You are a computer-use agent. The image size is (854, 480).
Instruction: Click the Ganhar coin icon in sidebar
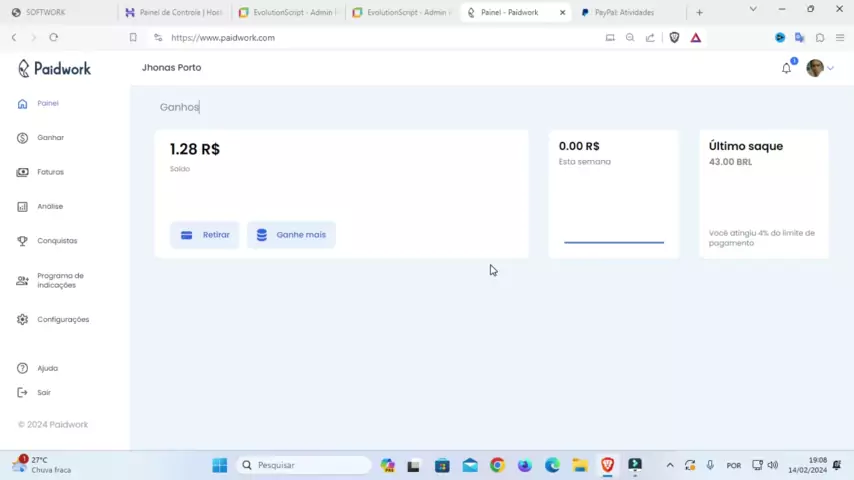22,138
